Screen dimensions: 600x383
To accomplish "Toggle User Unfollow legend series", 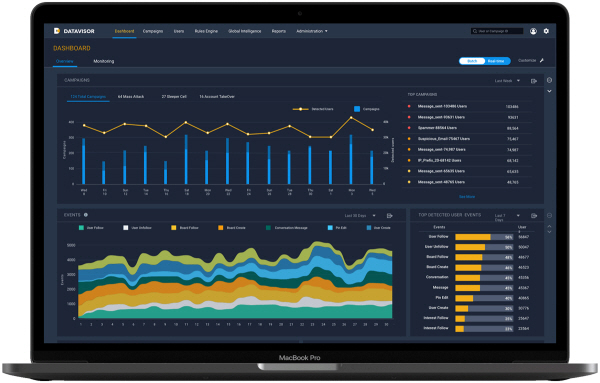I will (x=137, y=228).
